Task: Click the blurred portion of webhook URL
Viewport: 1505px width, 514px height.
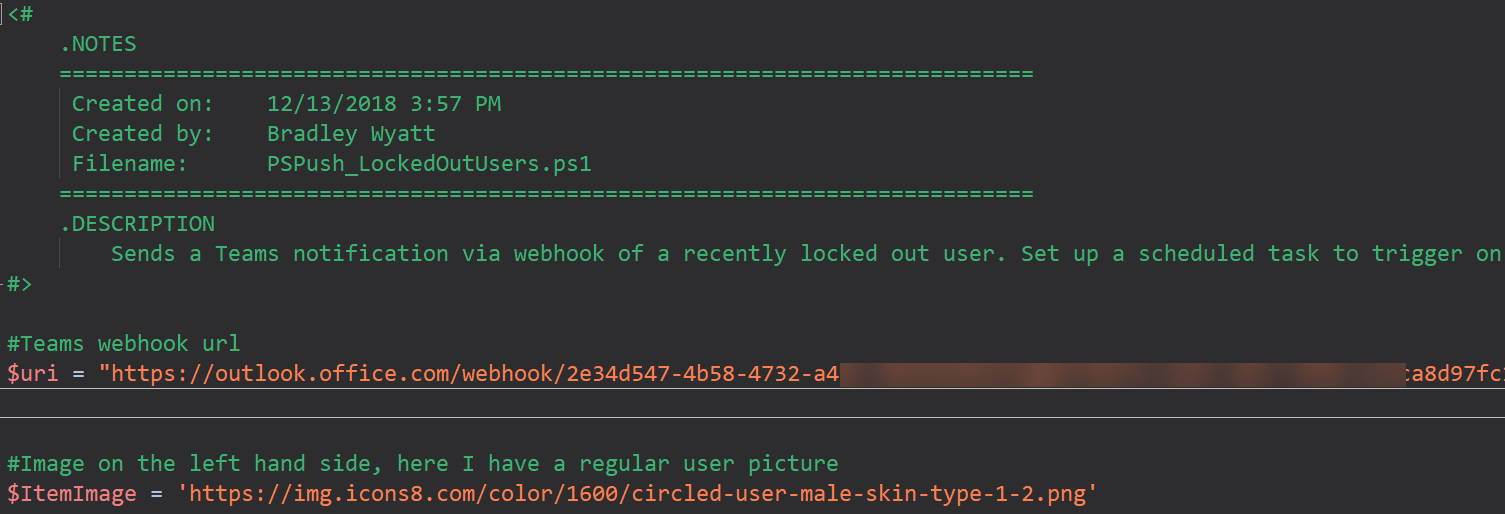Action: [1122, 375]
